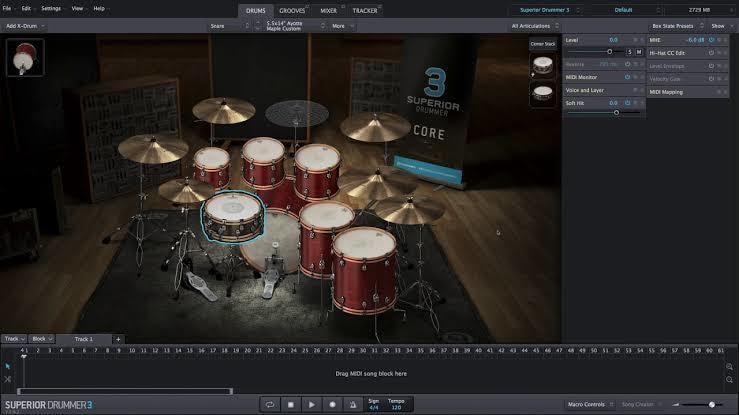This screenshot has height=415, width=739.
Task: Open Box State Presets dropdown
Action: (x=677, y=26)
